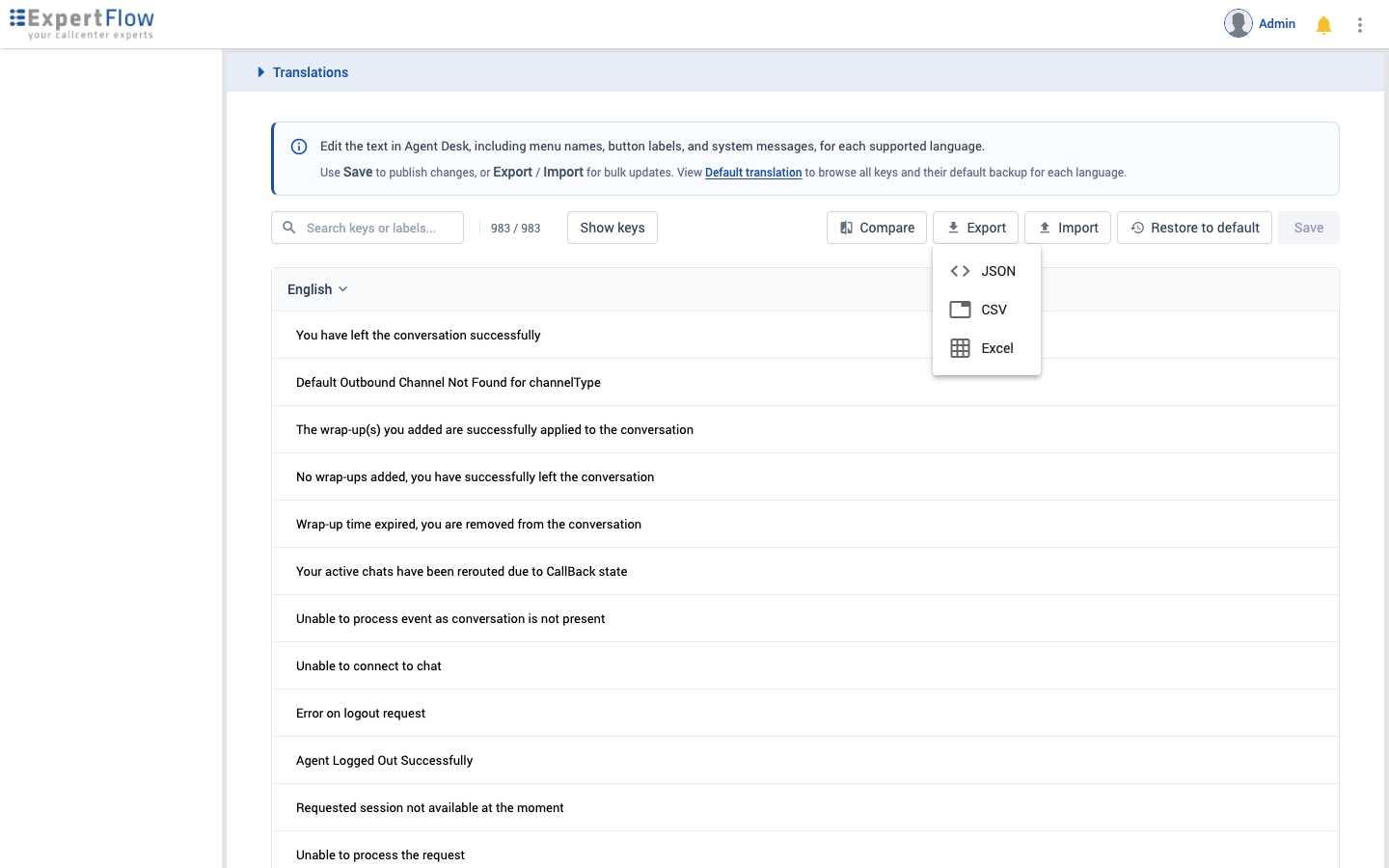The image size is (1389, 868).
Task: Focus the Search keys or labels field
Action: pos(368,228)
